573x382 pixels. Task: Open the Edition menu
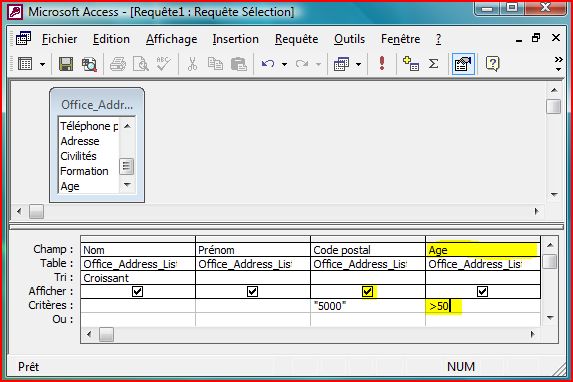pyautogui.click(x=111, y=39)
